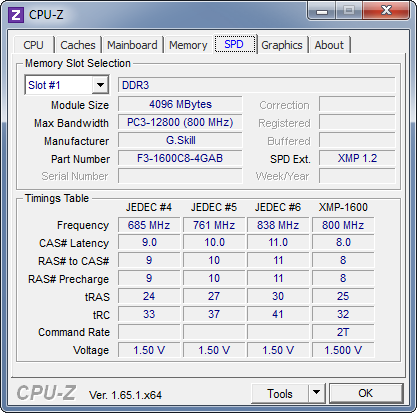The height and width of the screenshot is (413, 417).
Task: Select the 685 MHz frequency cell
Action: tap(149, 225)
